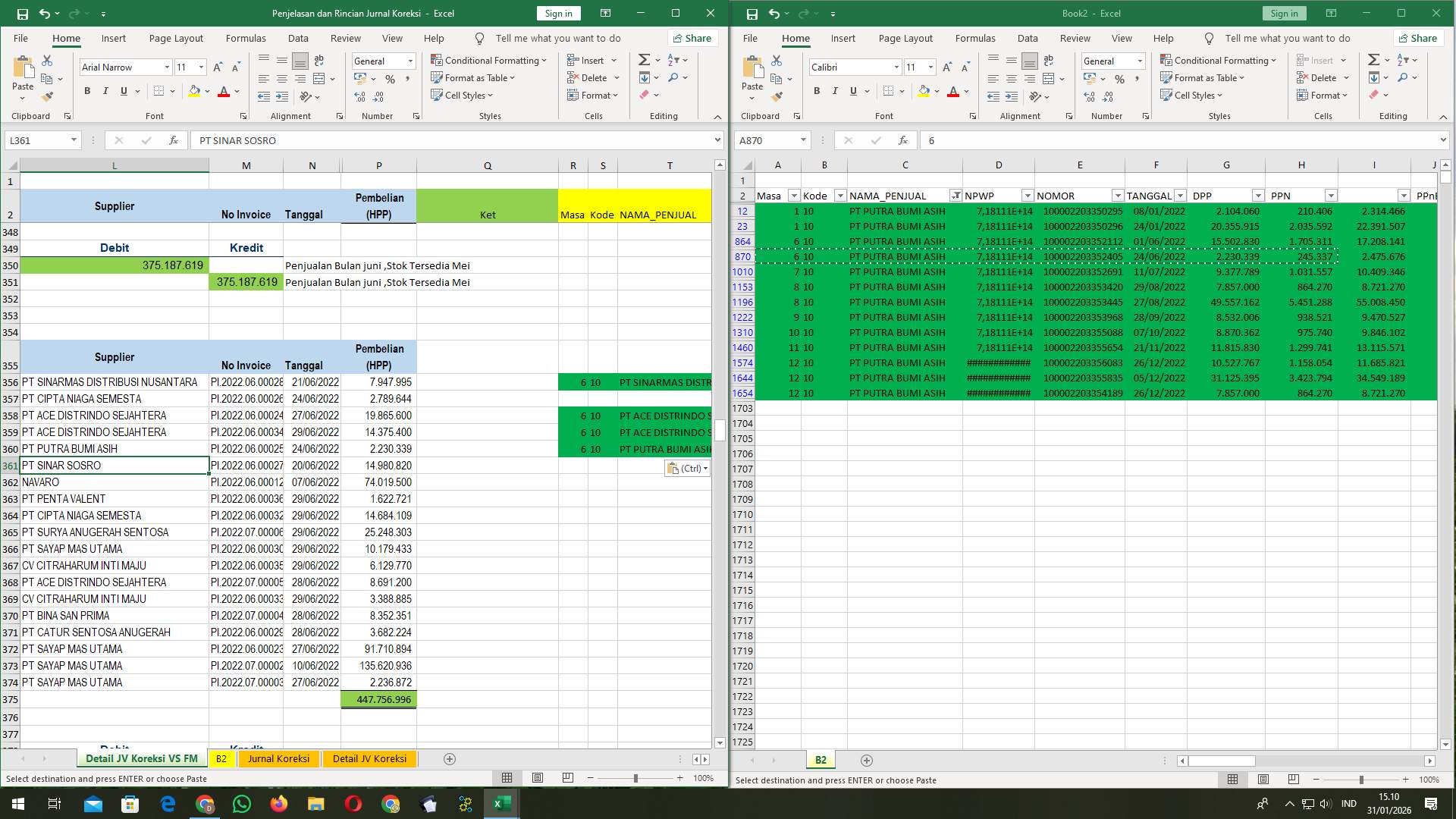Select the Format Painter icon

click(x=48, y=96)
